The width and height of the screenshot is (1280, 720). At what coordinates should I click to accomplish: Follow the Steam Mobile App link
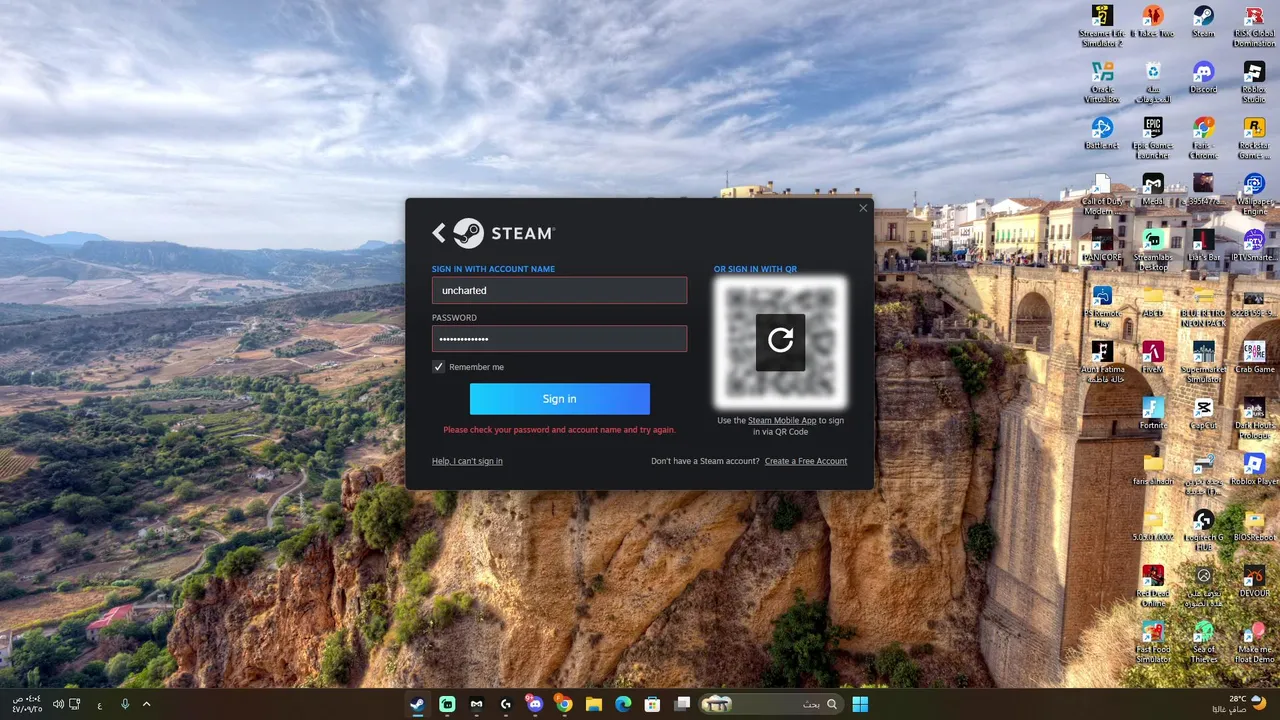pyautogui.click(x=782, y=420)
